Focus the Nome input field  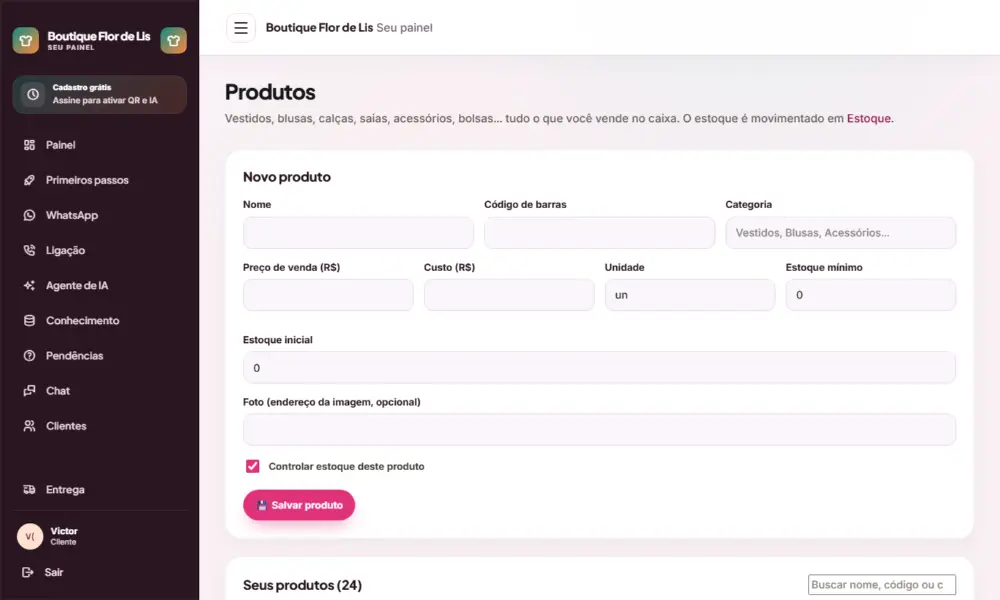pos(358,233)
